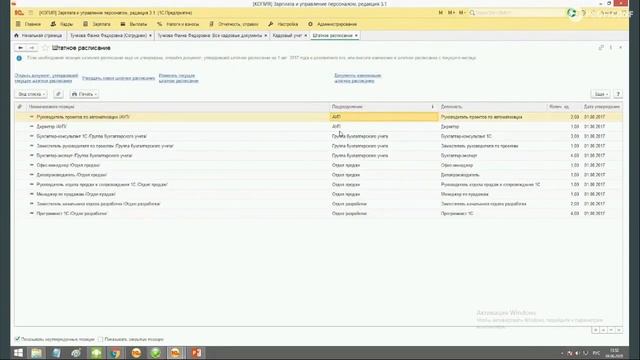This screenshot has width=640, height=360.
Task: Click into the top search field
Action: click(519, 13)
